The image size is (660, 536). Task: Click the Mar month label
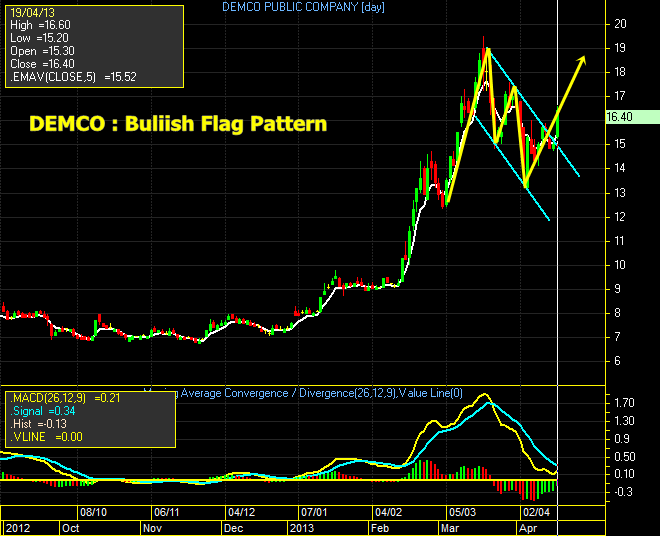pyautogui.click(x=450, y=528)
